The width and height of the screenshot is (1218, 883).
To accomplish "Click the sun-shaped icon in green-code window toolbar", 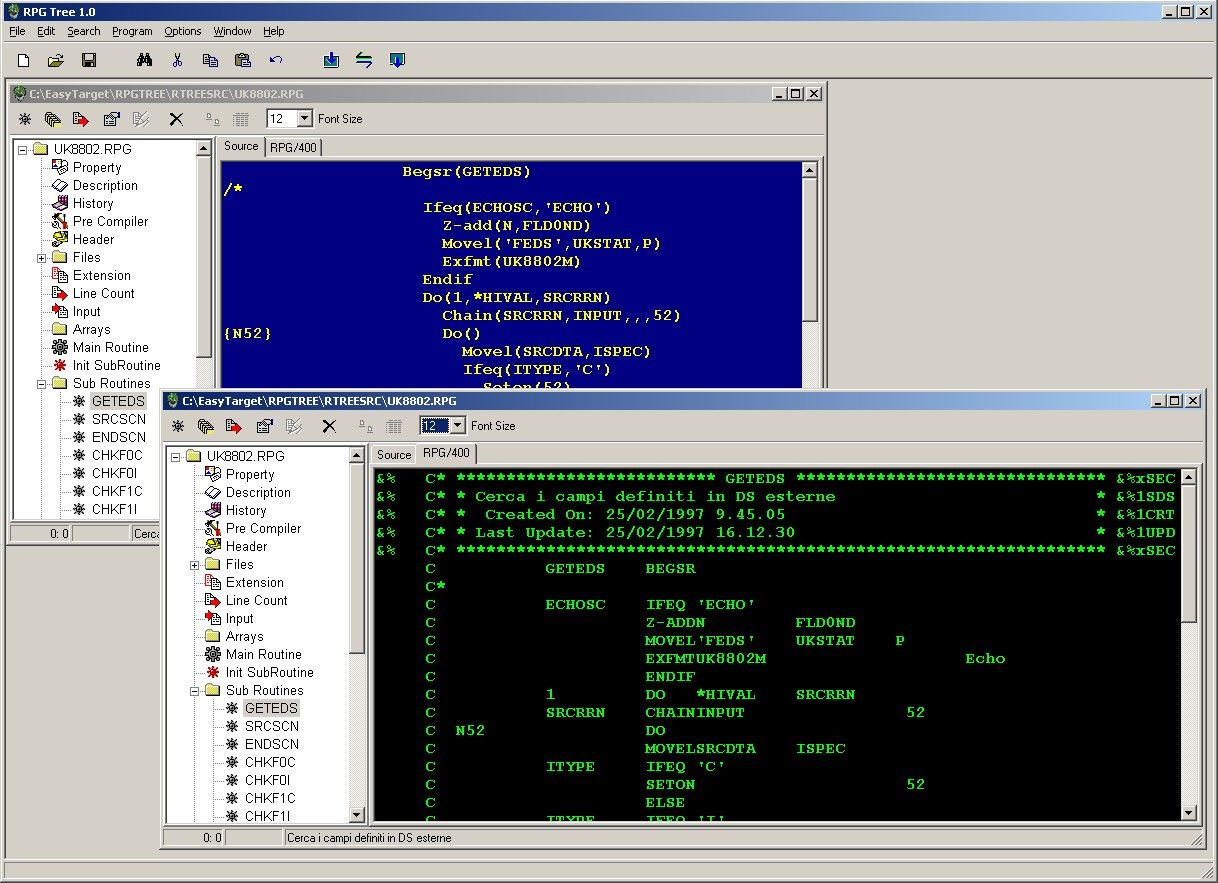I will click(177, 426).
